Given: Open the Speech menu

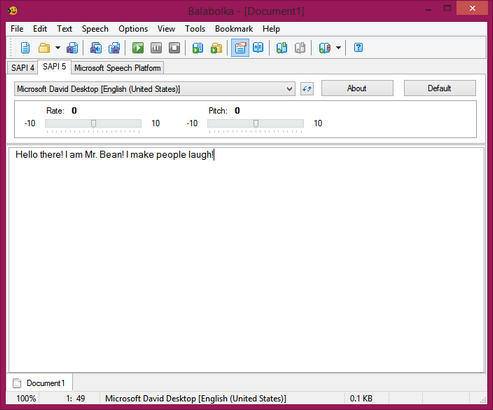Looking at the screenshot, I should click(x=95, y=29).
